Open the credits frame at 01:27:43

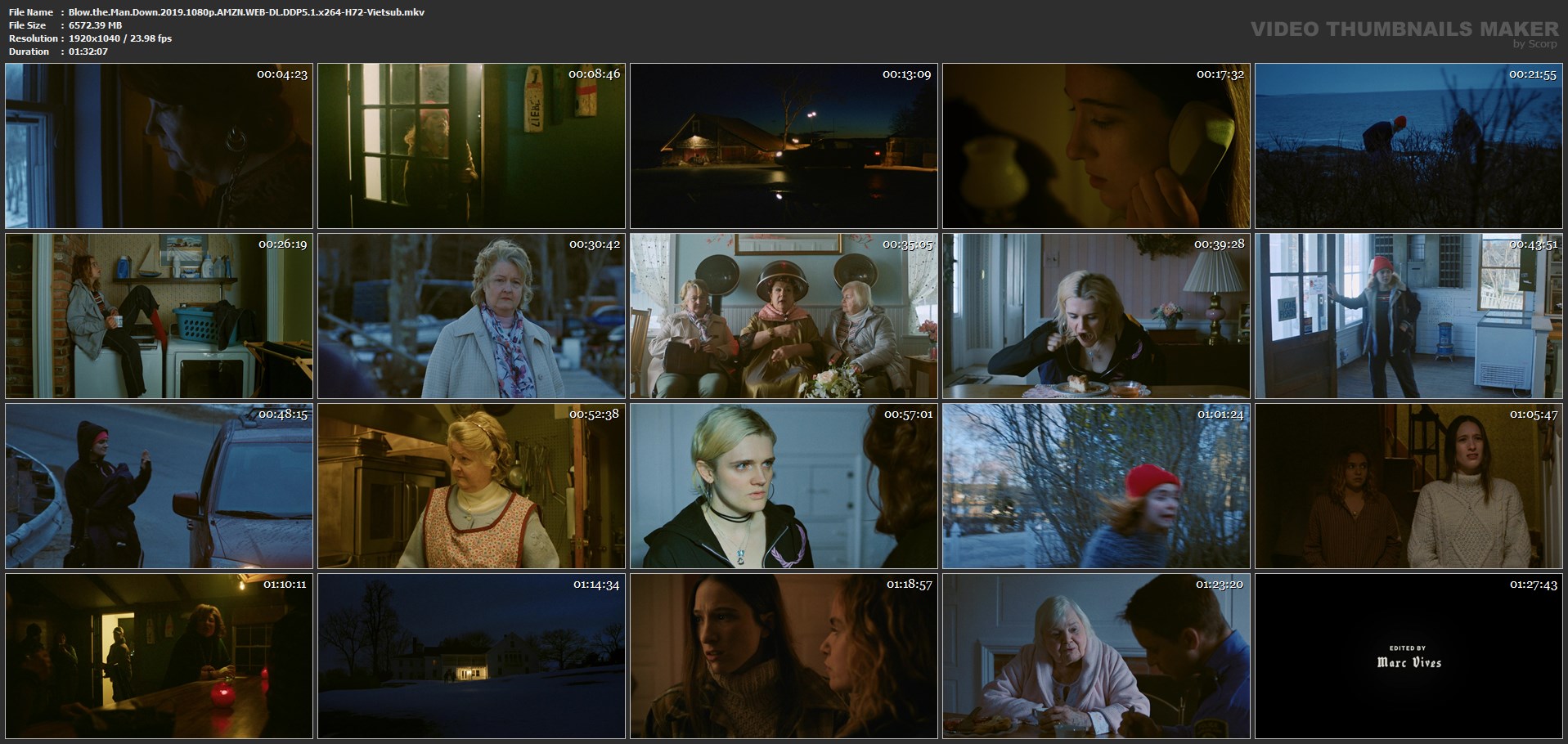click(1409, 657)
